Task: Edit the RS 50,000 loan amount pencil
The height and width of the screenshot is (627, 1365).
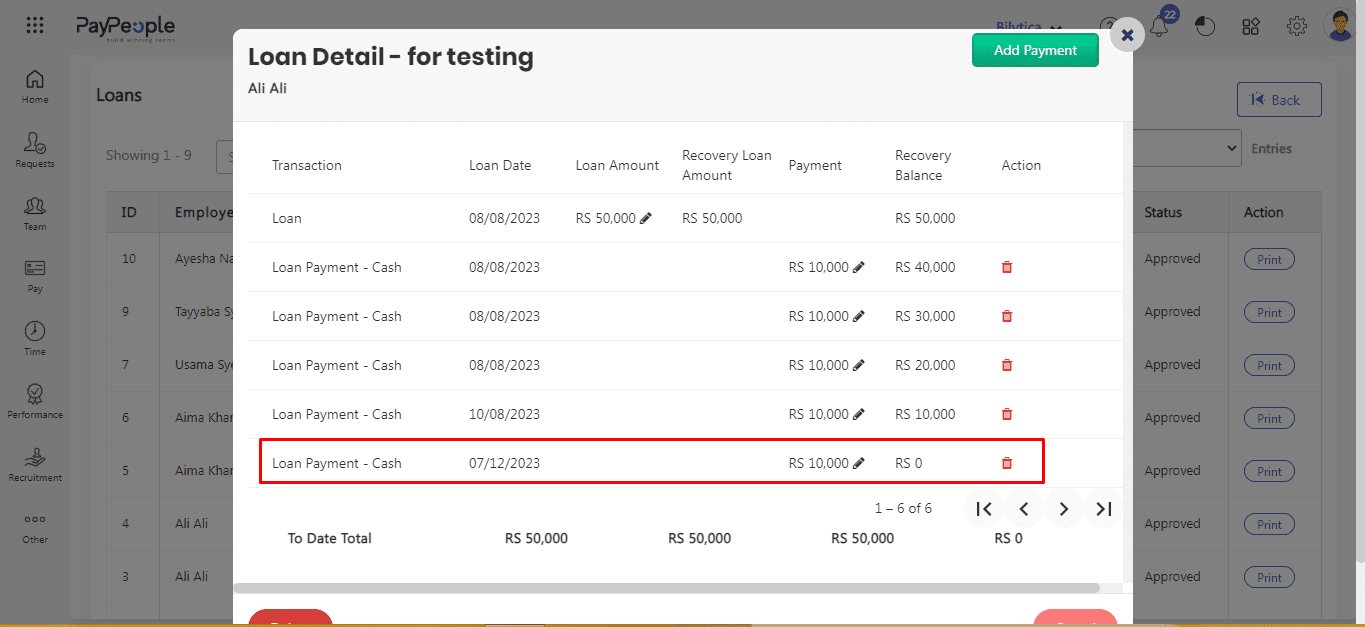Action: [646, 218]
